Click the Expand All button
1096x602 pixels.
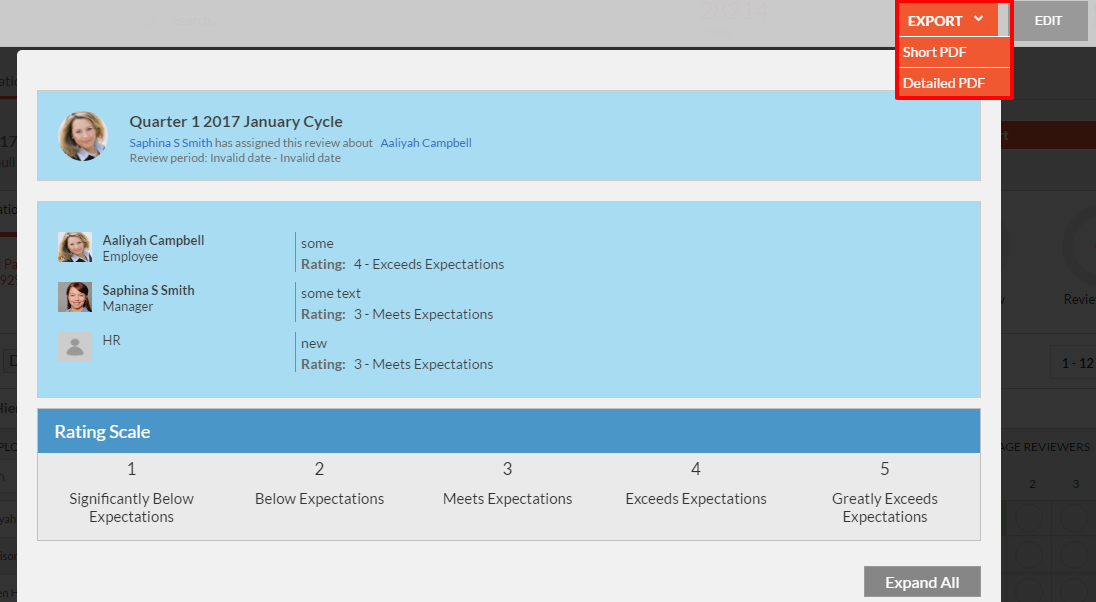pyautogui.click(x=922, y=582)
